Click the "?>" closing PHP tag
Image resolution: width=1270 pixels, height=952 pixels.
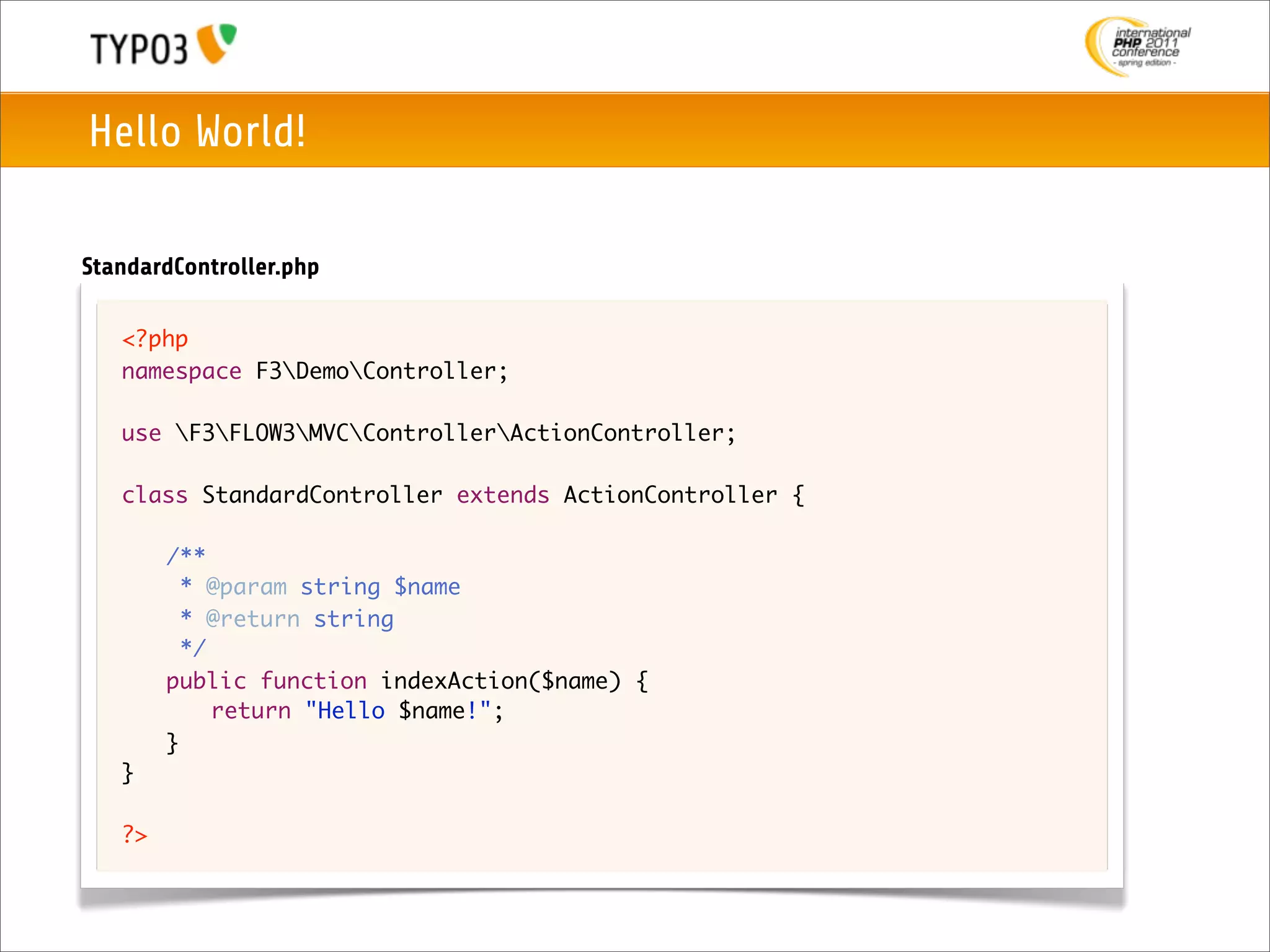[x=135, y=834]
